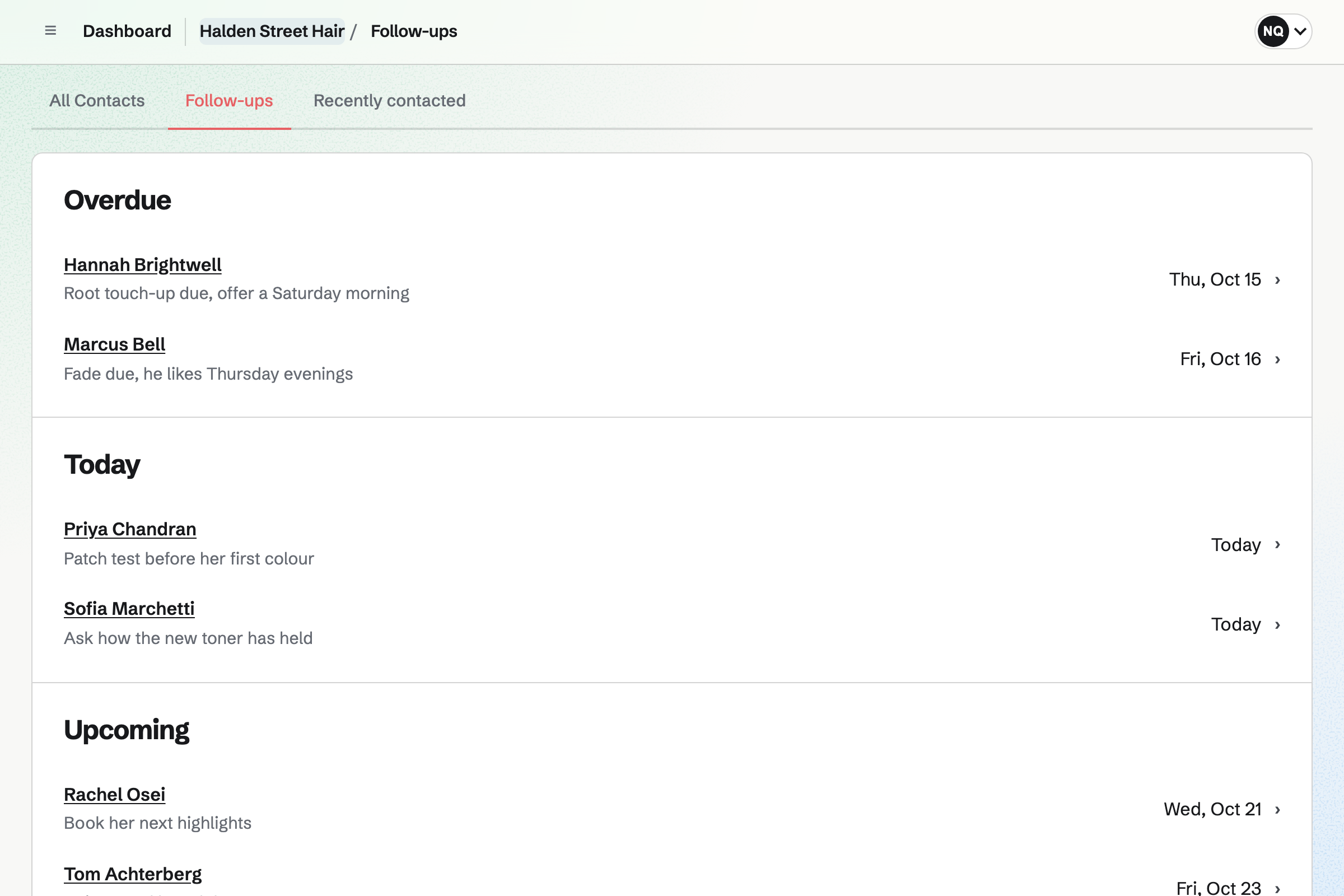Click the Wed, Oct 21 due date
Screen dimensions: 1344x896
coord(1212,809)
